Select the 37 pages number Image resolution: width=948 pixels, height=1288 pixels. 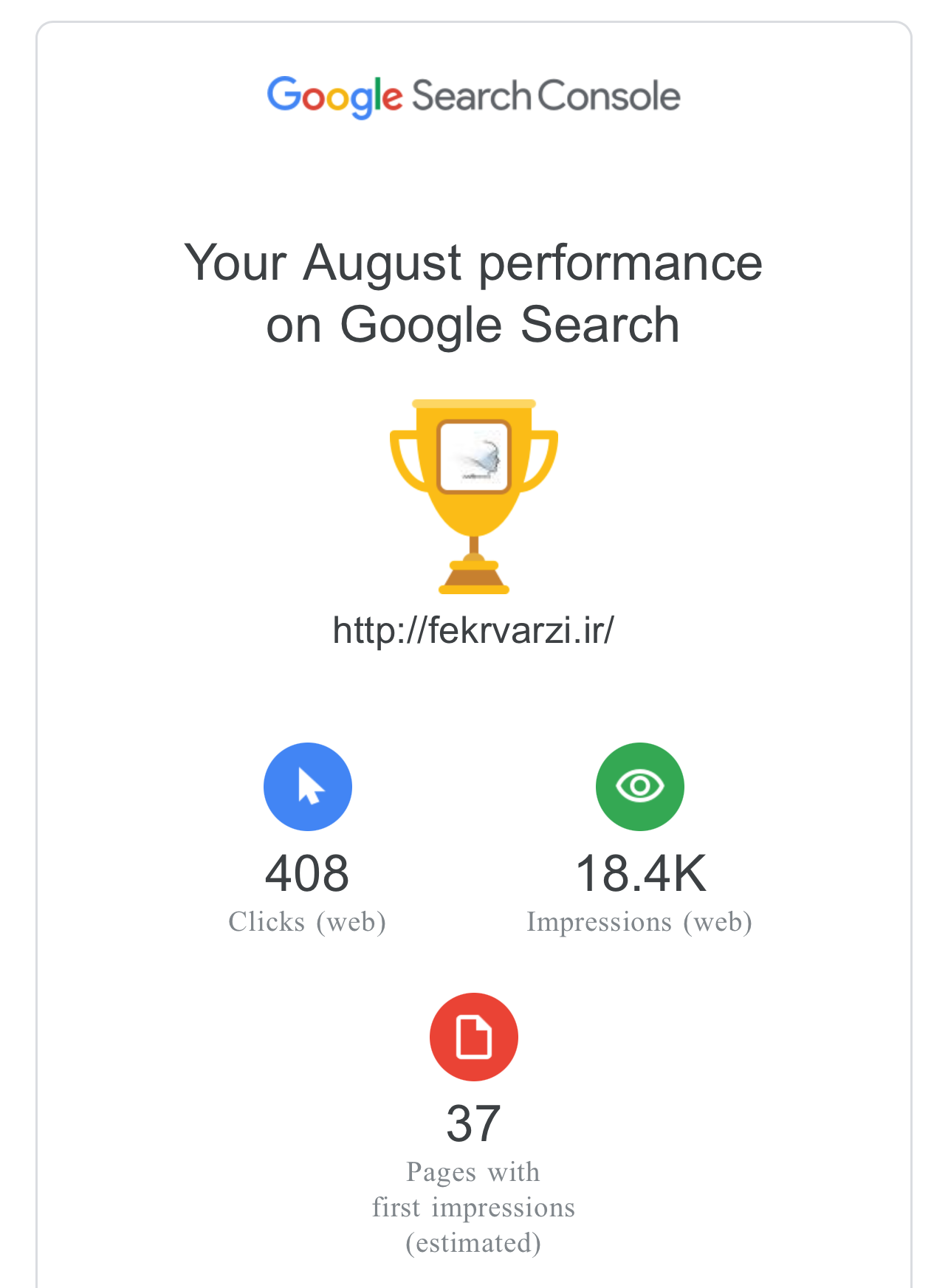click(474, 1123)
